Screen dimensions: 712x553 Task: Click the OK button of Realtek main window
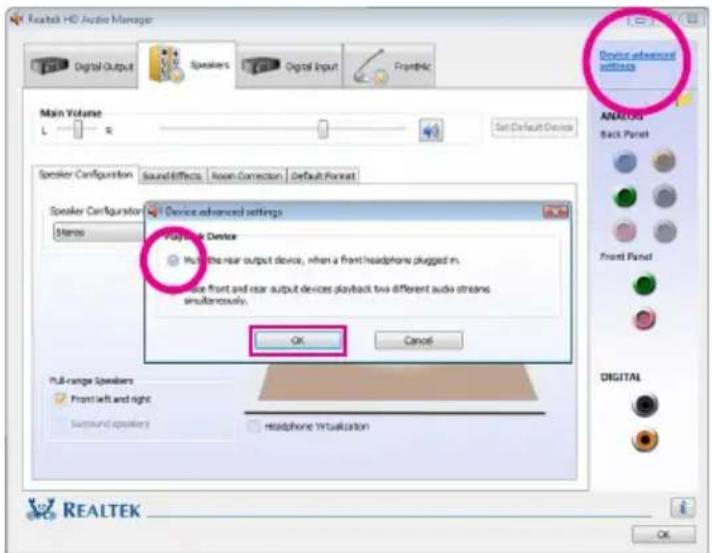pyautogui.click(x=663, y=535)
